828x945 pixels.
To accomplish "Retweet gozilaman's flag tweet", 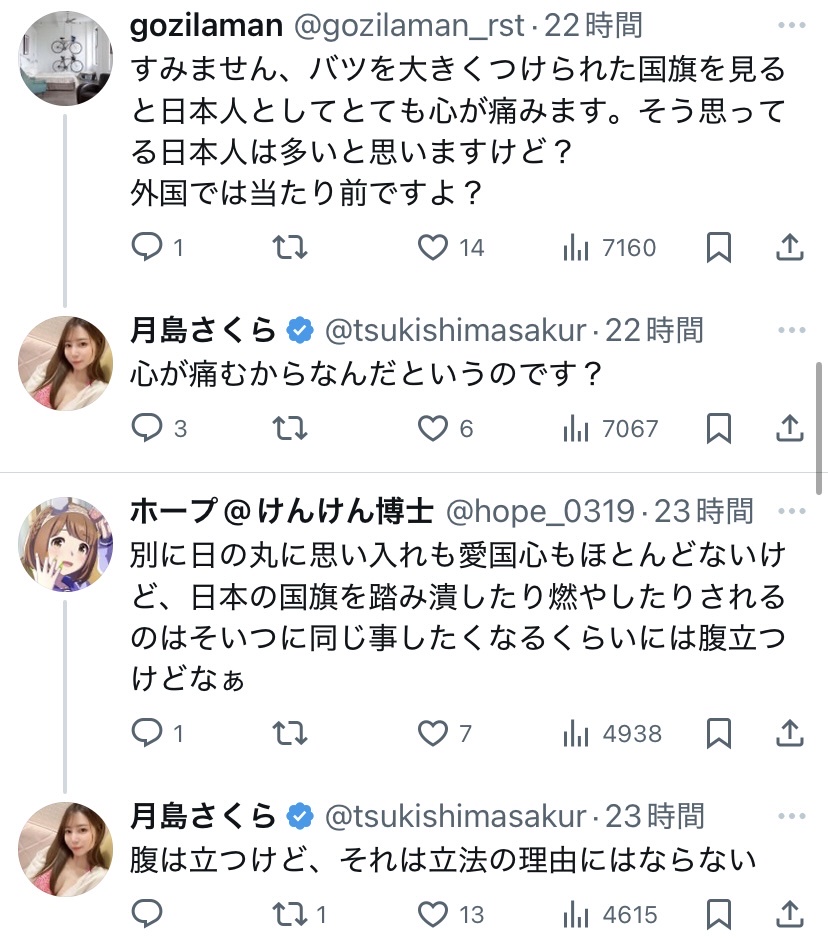I will click(290, 247).
